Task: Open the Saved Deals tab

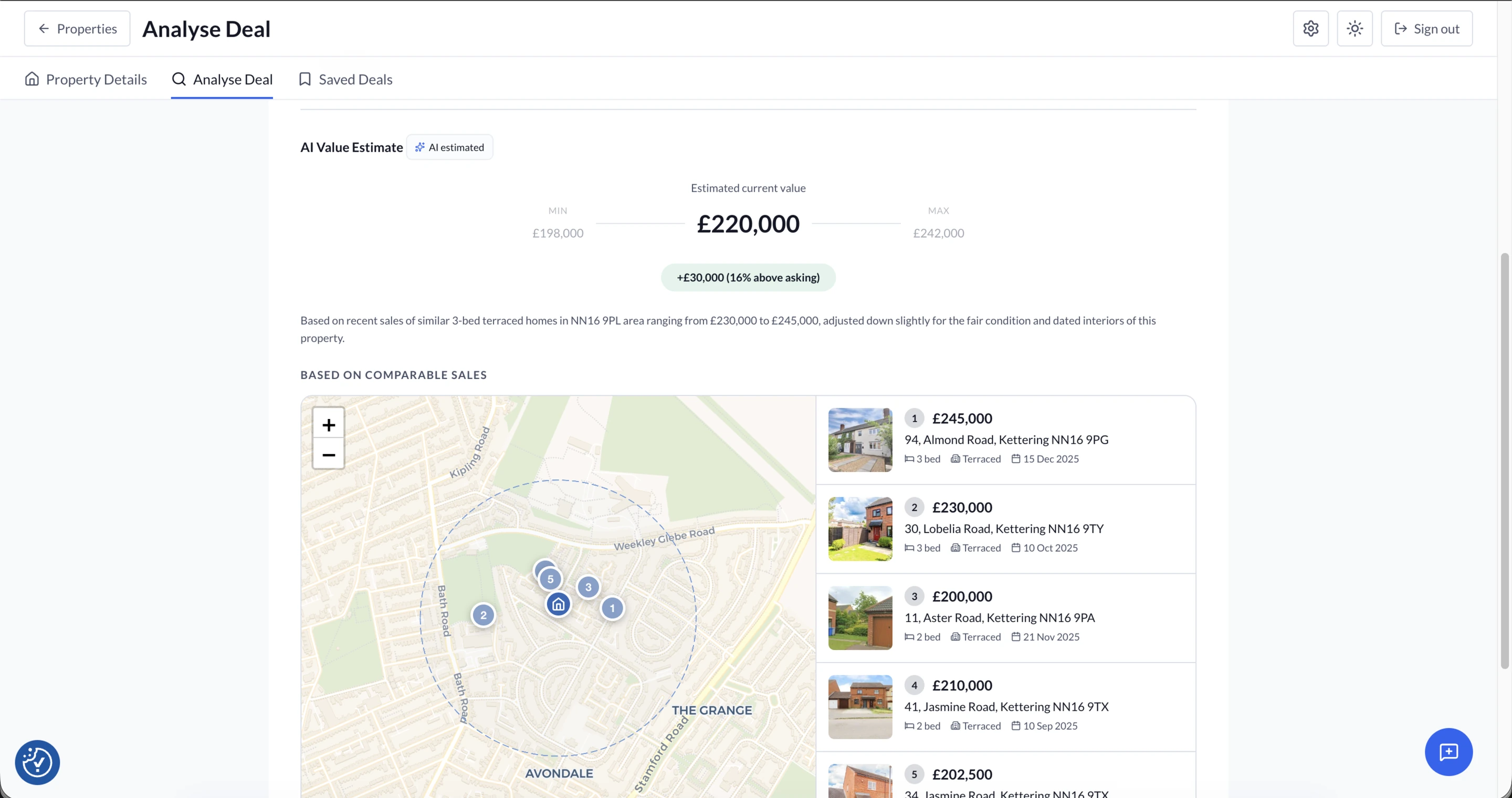Action: [345, 79]
